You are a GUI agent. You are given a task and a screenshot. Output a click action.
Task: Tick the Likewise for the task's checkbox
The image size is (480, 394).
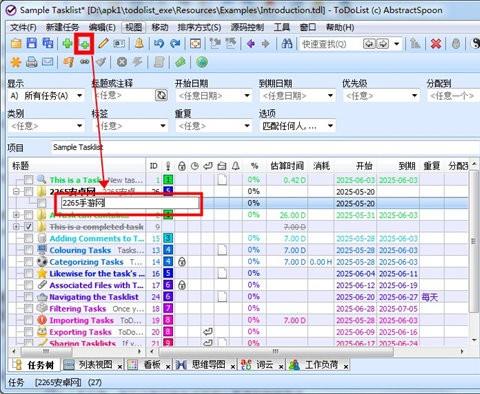click(29, 274)
